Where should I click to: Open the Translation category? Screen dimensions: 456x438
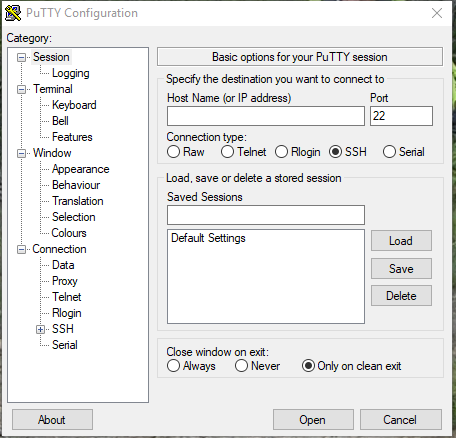click(x=78, y=201)
